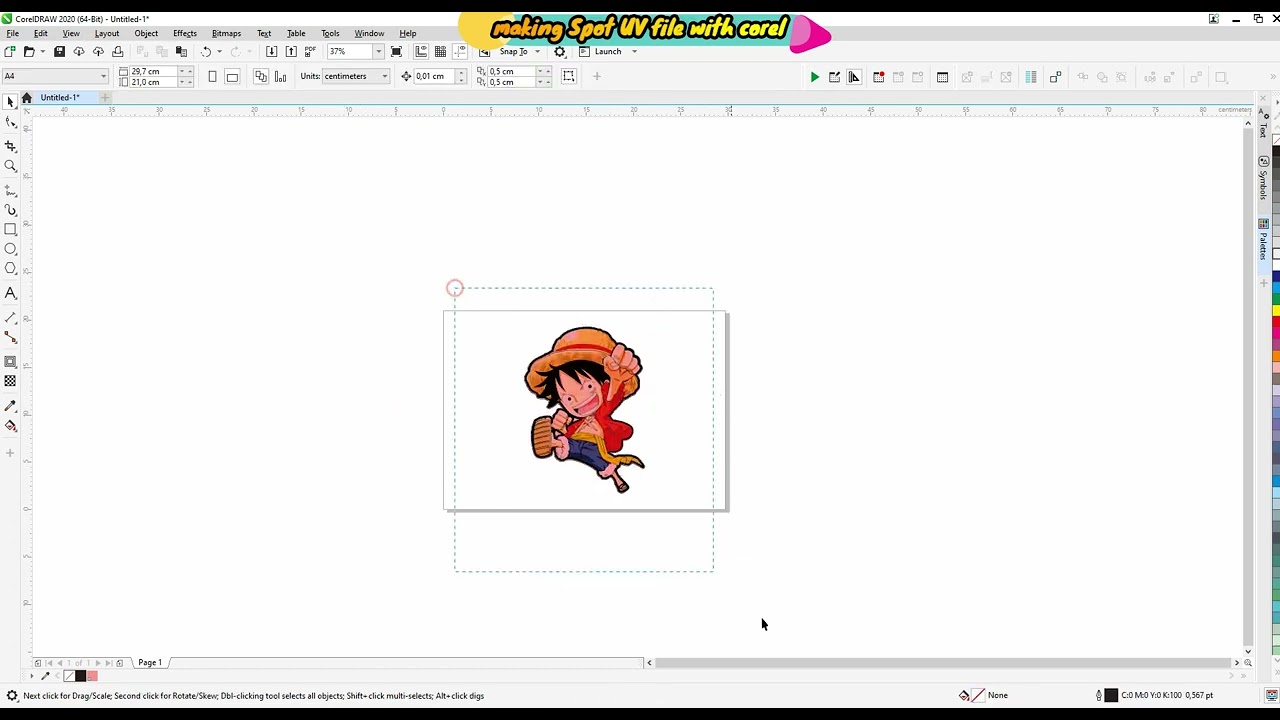Select the Polygon tool
Image resolution: width=1280 pixels, height=720 pixels.
coord(10,268)
